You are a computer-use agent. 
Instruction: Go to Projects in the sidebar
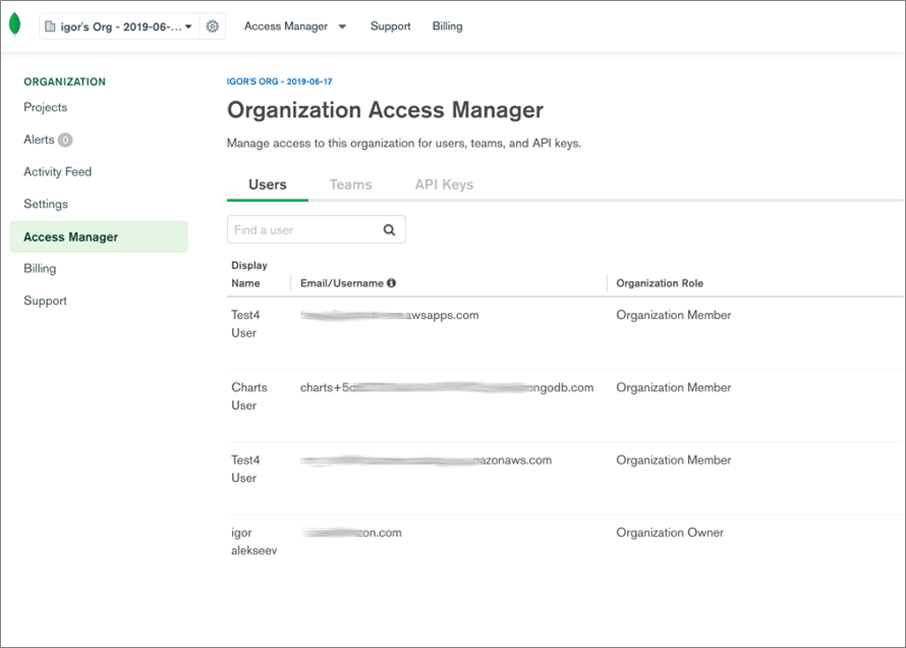[46, 108]
